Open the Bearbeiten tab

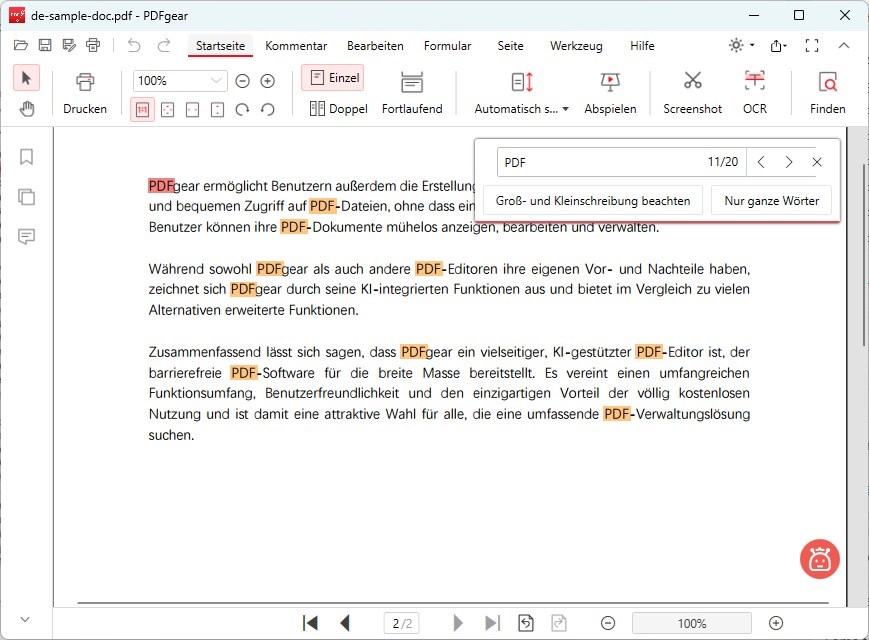click(375, 45)
